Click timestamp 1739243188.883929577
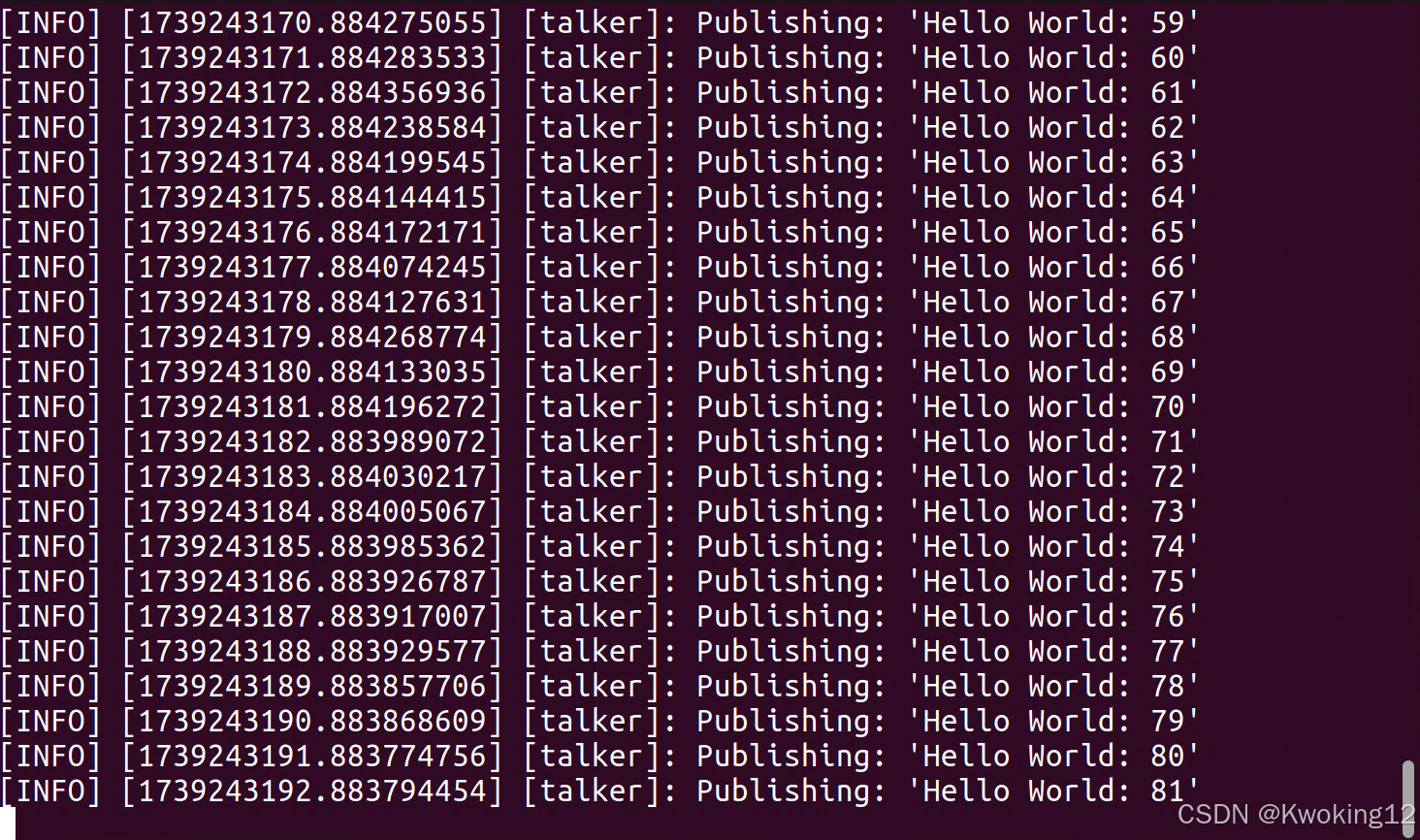The height and width of the screenshot is (840, 1420). coord(312,651)
